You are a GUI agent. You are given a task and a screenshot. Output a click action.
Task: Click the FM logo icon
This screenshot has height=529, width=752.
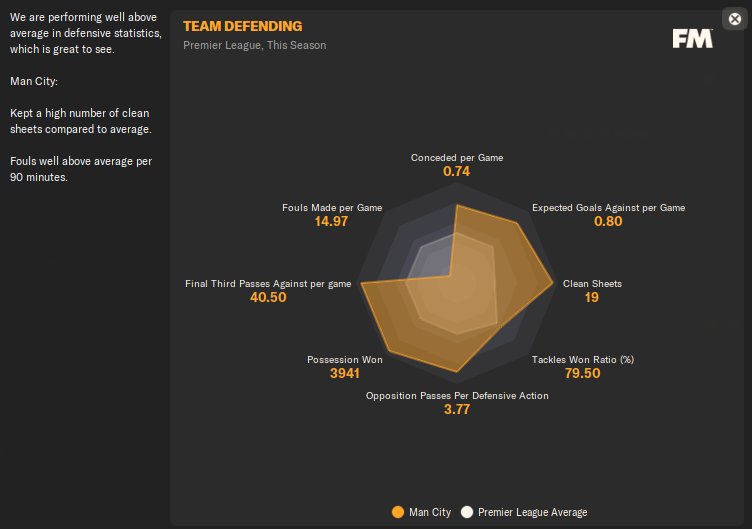click(692, 39)
